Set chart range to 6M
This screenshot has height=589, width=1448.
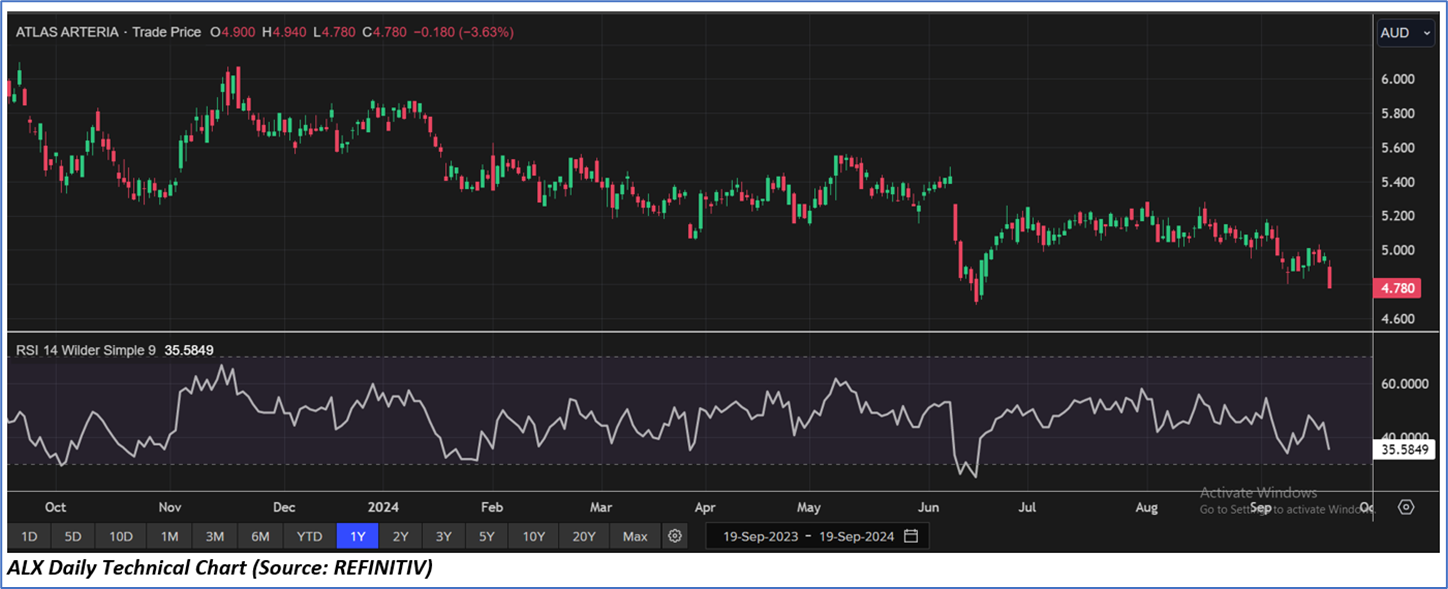[260, 537]
